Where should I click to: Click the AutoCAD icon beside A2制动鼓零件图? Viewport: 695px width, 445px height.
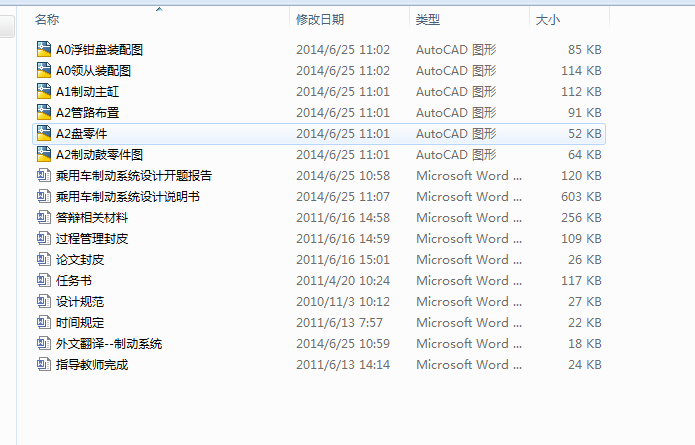click(43, 154)
